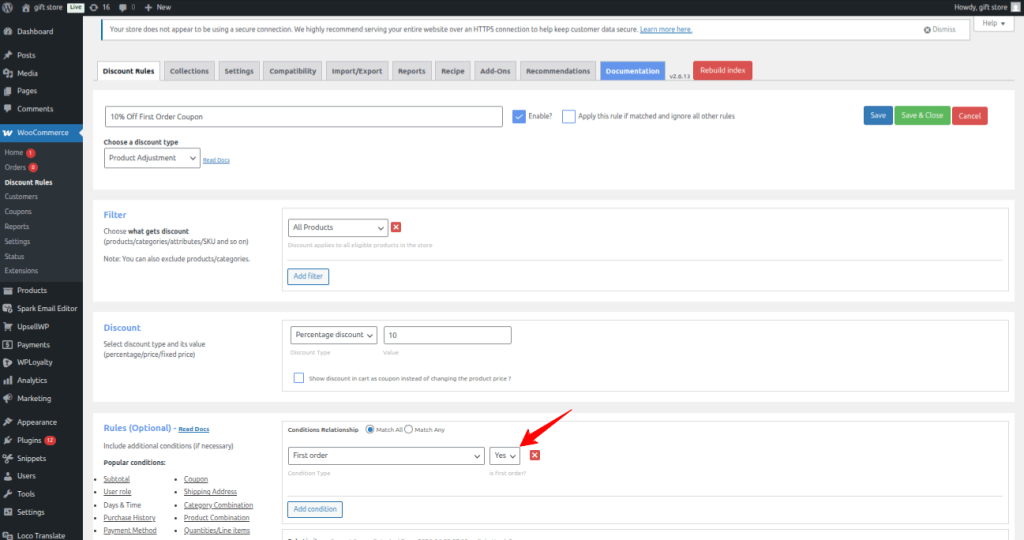Open Comments icon in sidebar
This screenshot has width=1024, height=540.
coord(8,108)
